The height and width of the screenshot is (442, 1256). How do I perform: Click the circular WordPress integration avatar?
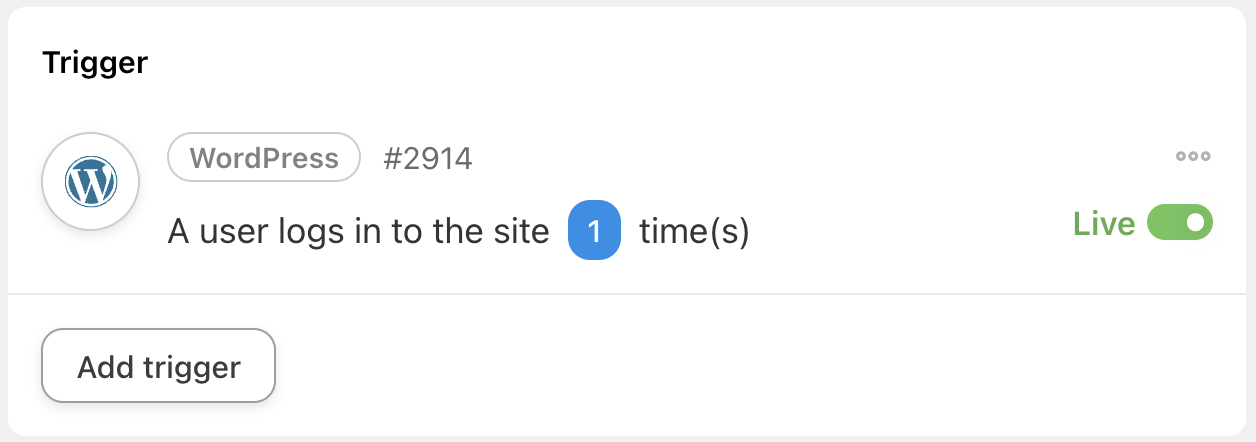90,182
